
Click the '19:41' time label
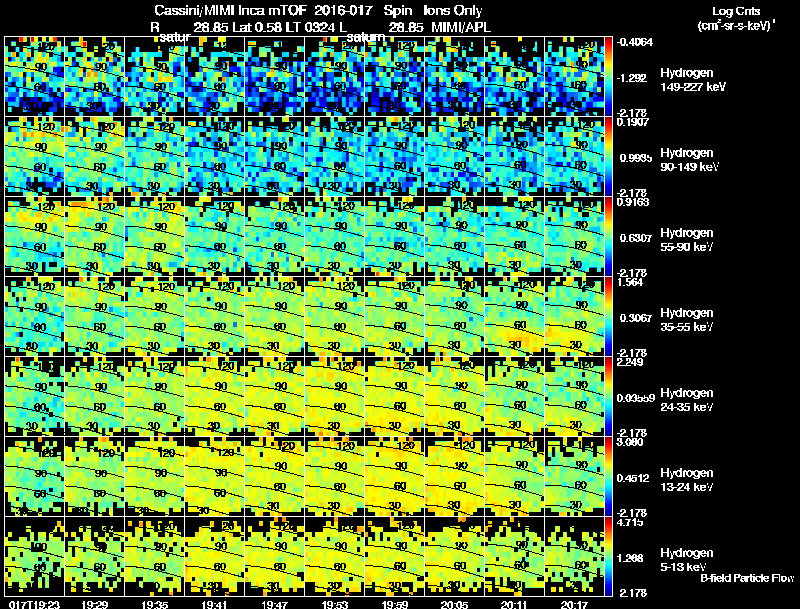click(x=215, y=604)
